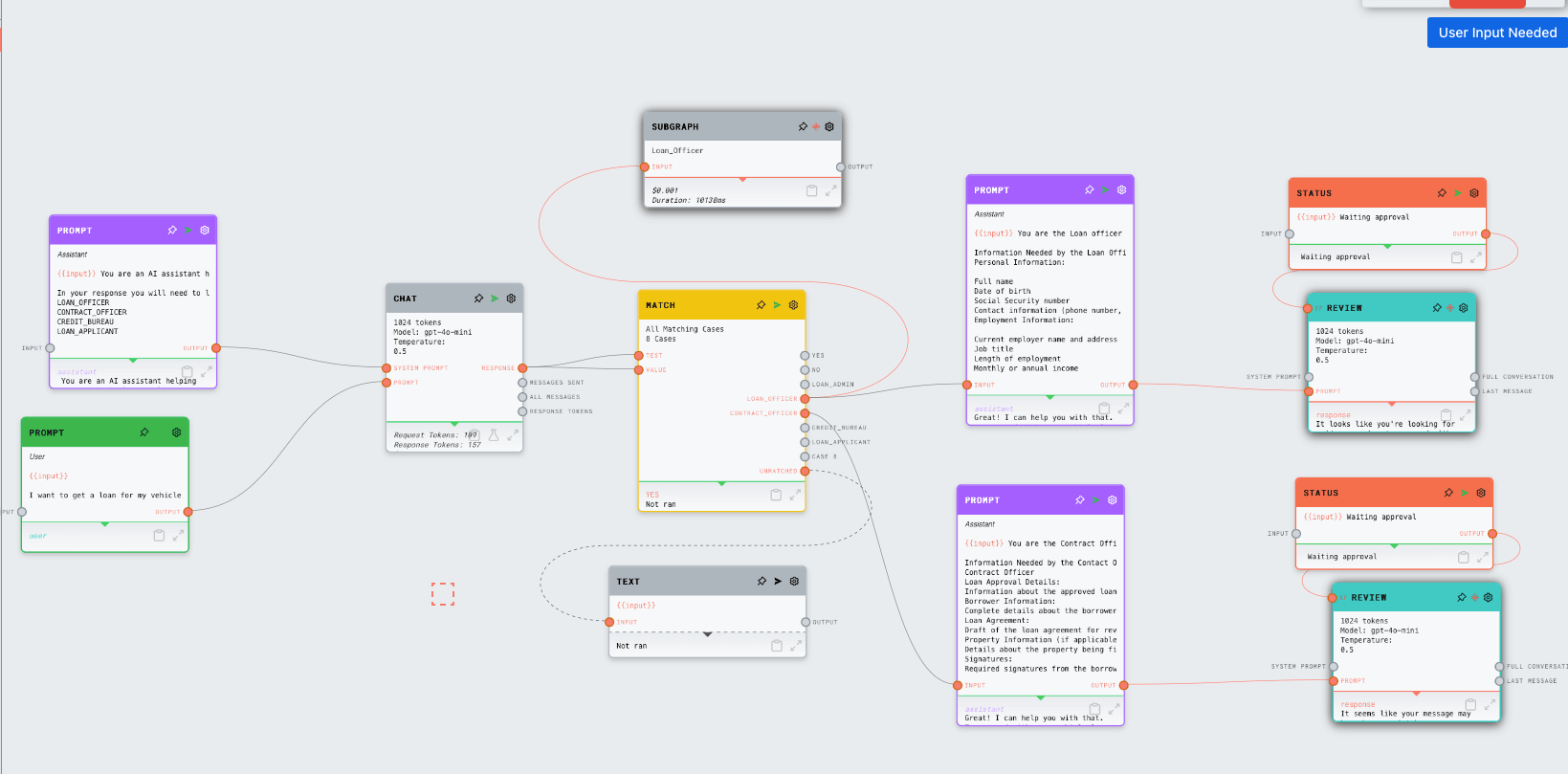Select the bottom Review node header
The width and height of the screenshot is (1568, 774).
point(1397,597)
